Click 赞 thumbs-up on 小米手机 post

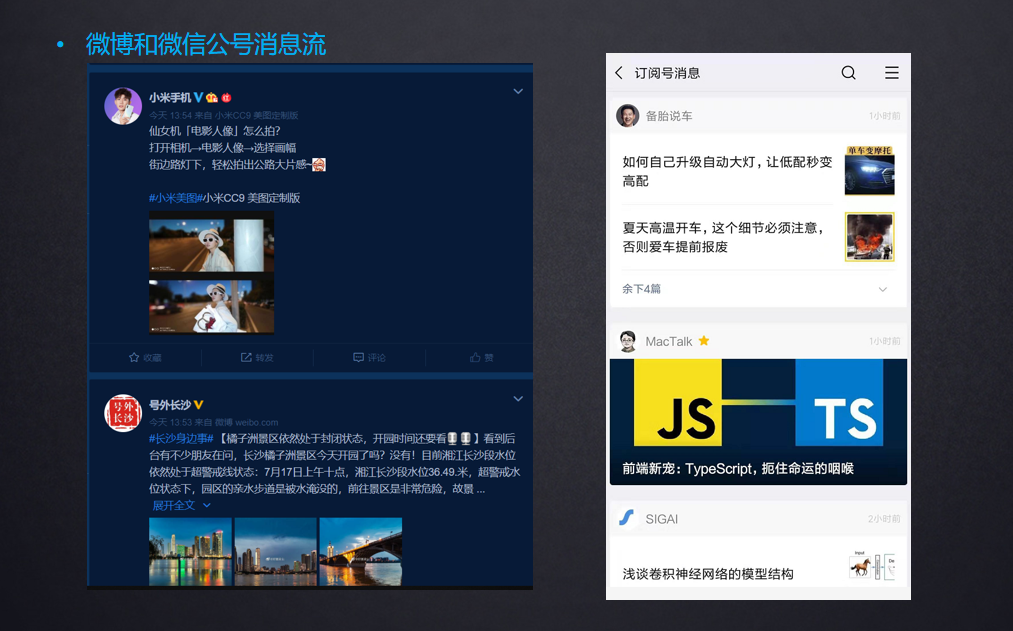pyautogui.click(x=482, y=357)
